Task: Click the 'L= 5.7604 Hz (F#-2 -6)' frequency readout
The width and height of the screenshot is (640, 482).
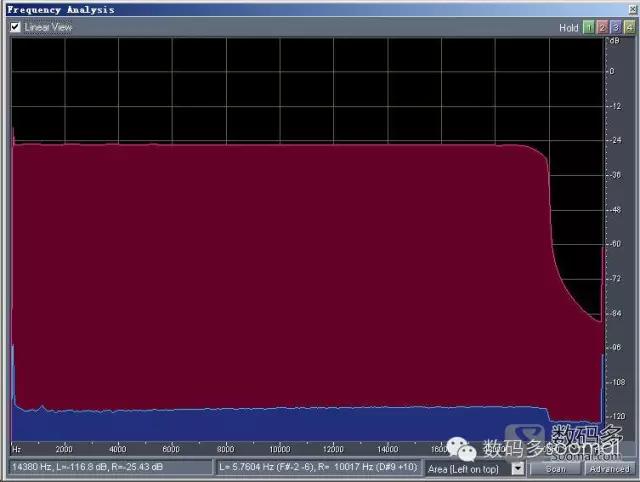Action: (x=318, y=467)
